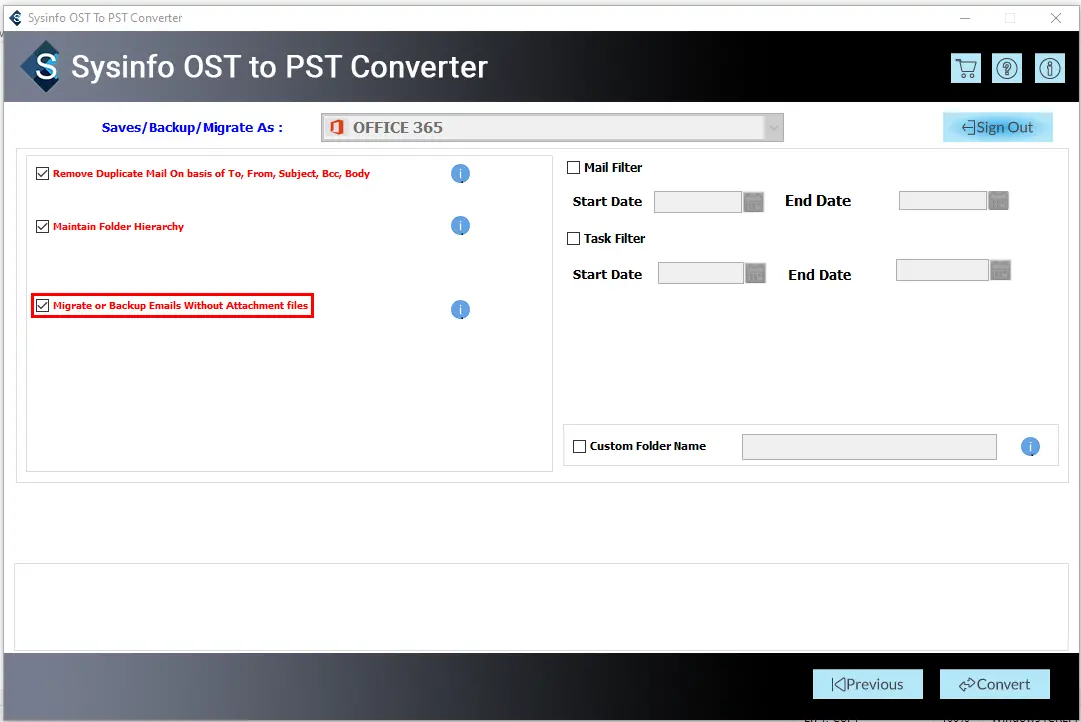This screenshot has width=1081, height=722.
Task: Uncheck Maintain Folder Hierarchy
Action: (x=43, y=227)
